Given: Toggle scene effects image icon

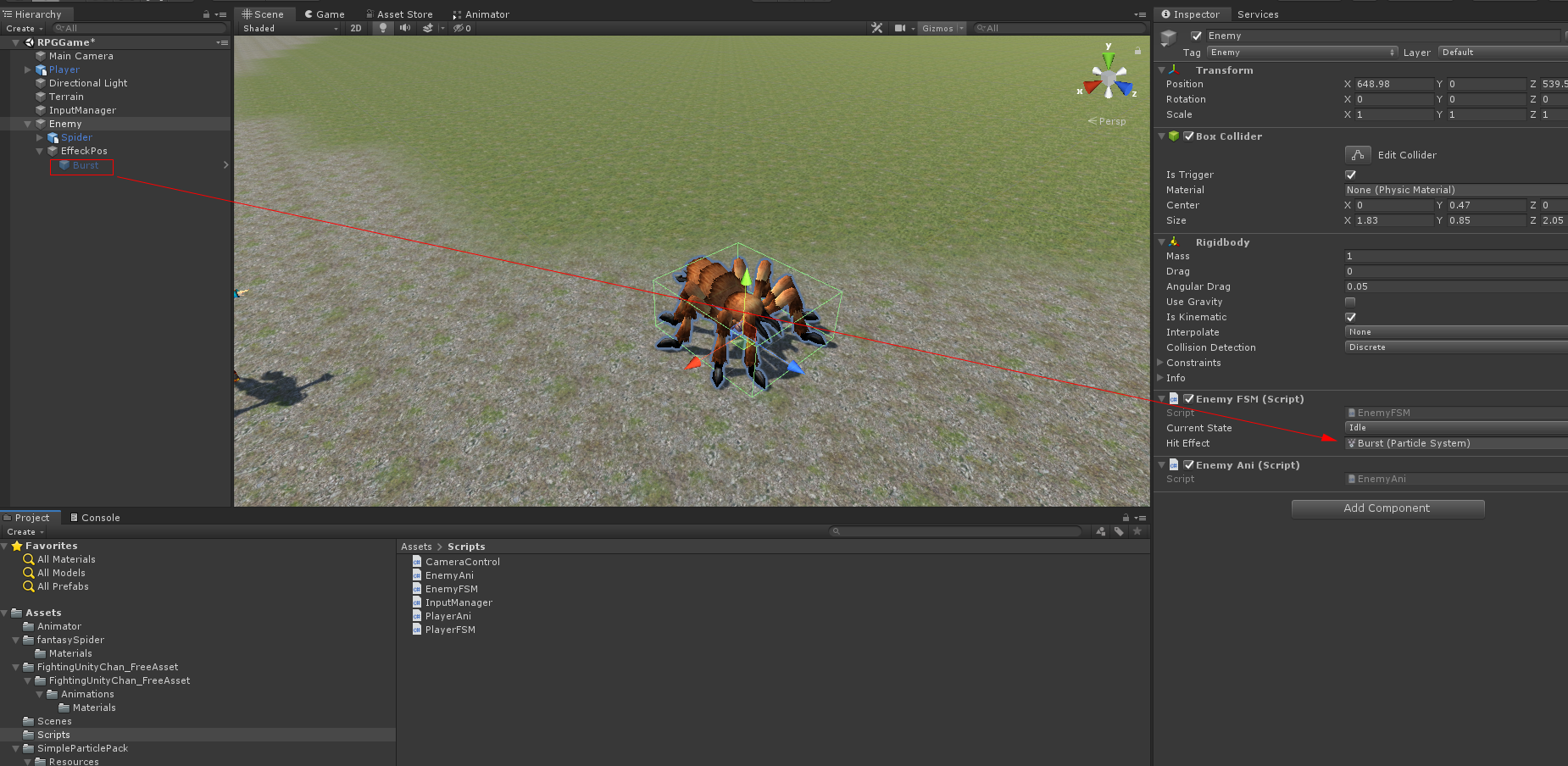Looking at the screenshot, I should pyautogui.click(x=428, y=28).
